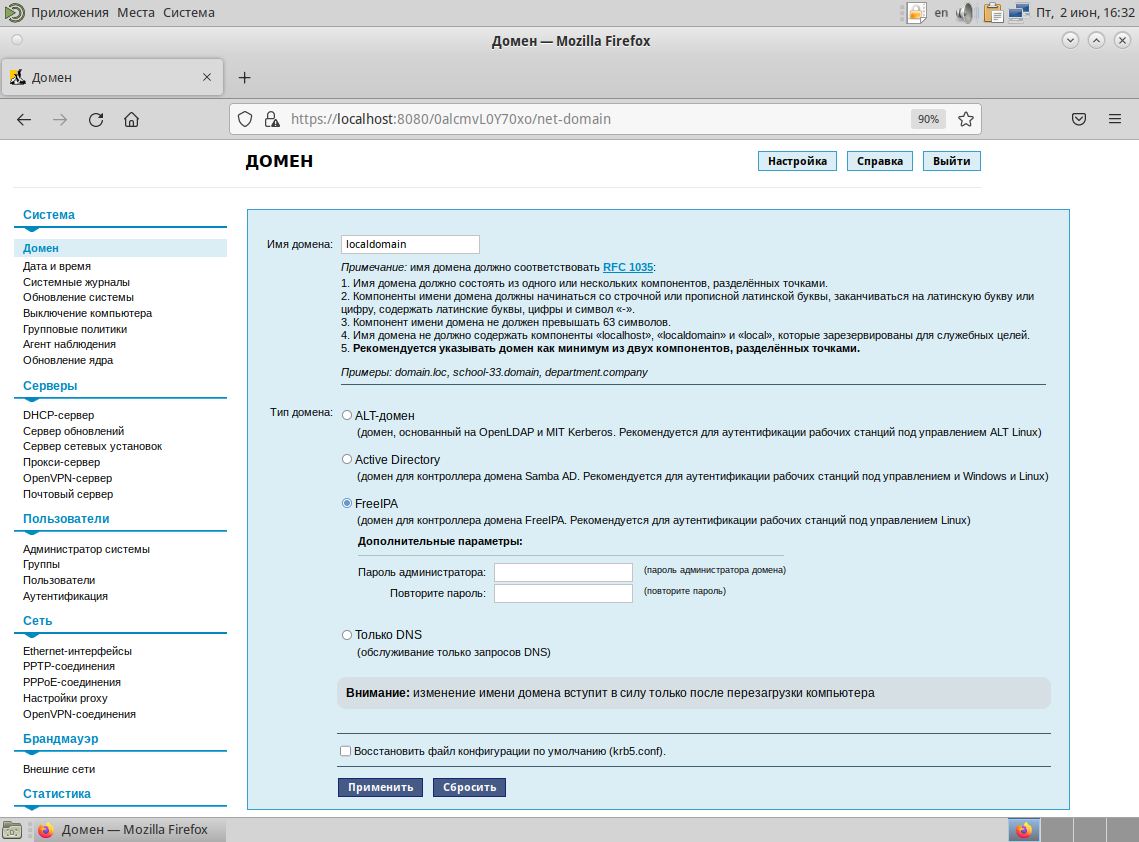Screen dimensions: 1139x842
Task: Open the Справка help button
Action: coord(880,161)
